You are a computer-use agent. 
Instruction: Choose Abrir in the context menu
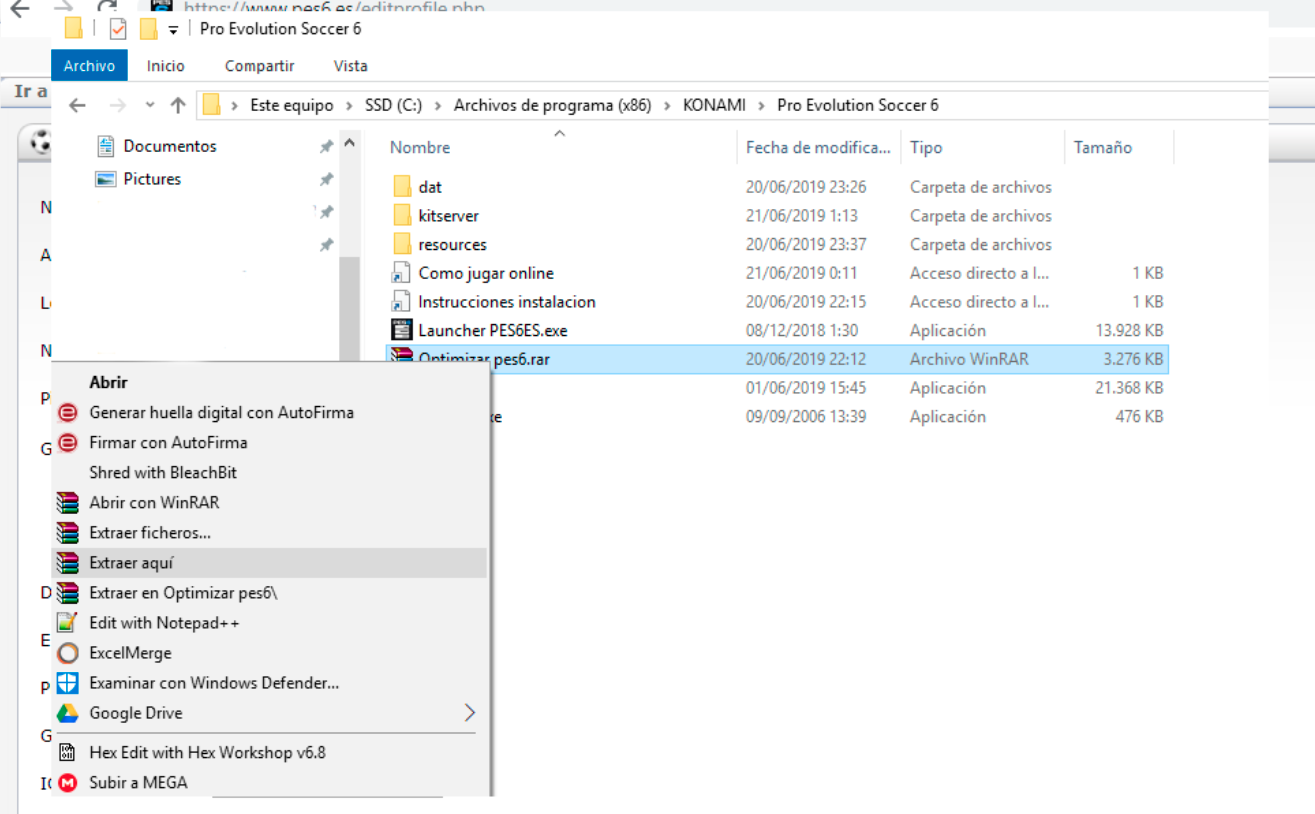[269, 382]
